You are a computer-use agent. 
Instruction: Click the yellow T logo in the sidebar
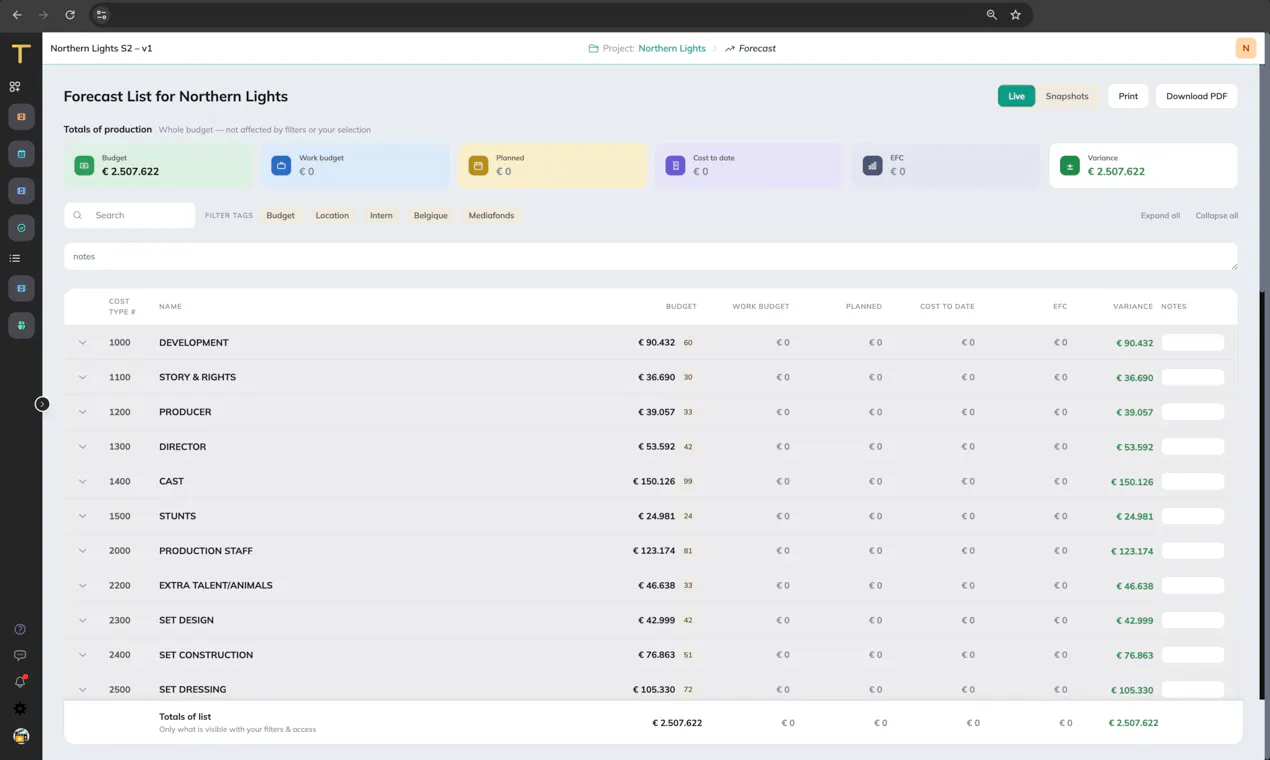21,54
